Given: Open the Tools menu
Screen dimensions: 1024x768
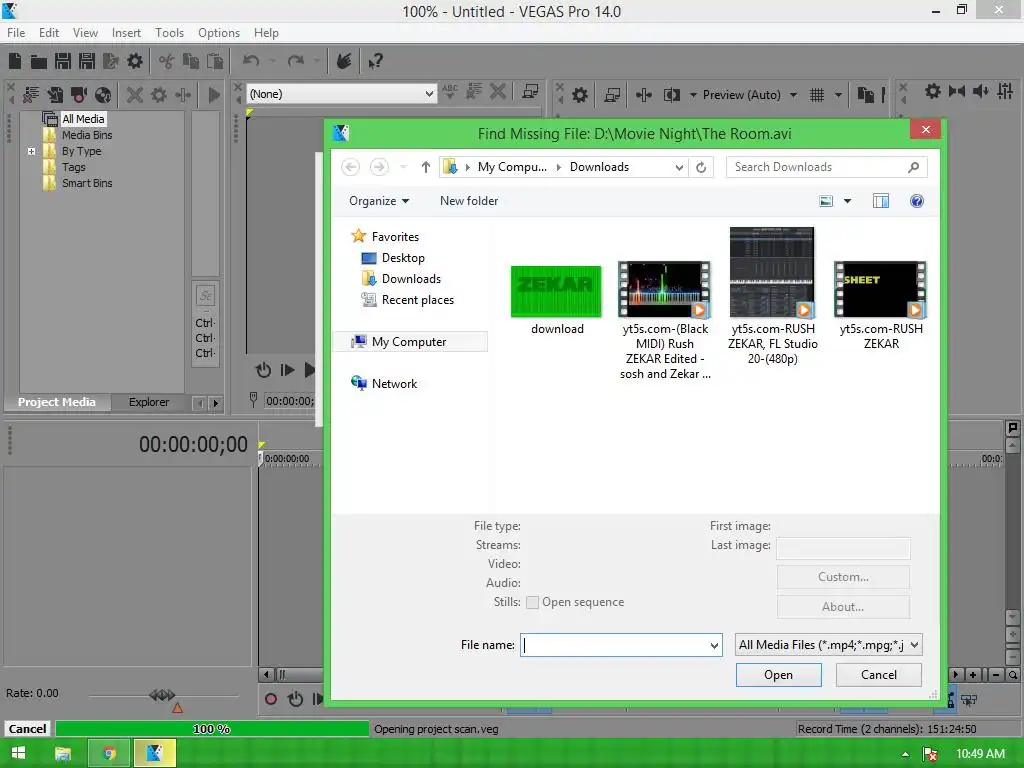Looking at the screenshot, I should 169,33.
